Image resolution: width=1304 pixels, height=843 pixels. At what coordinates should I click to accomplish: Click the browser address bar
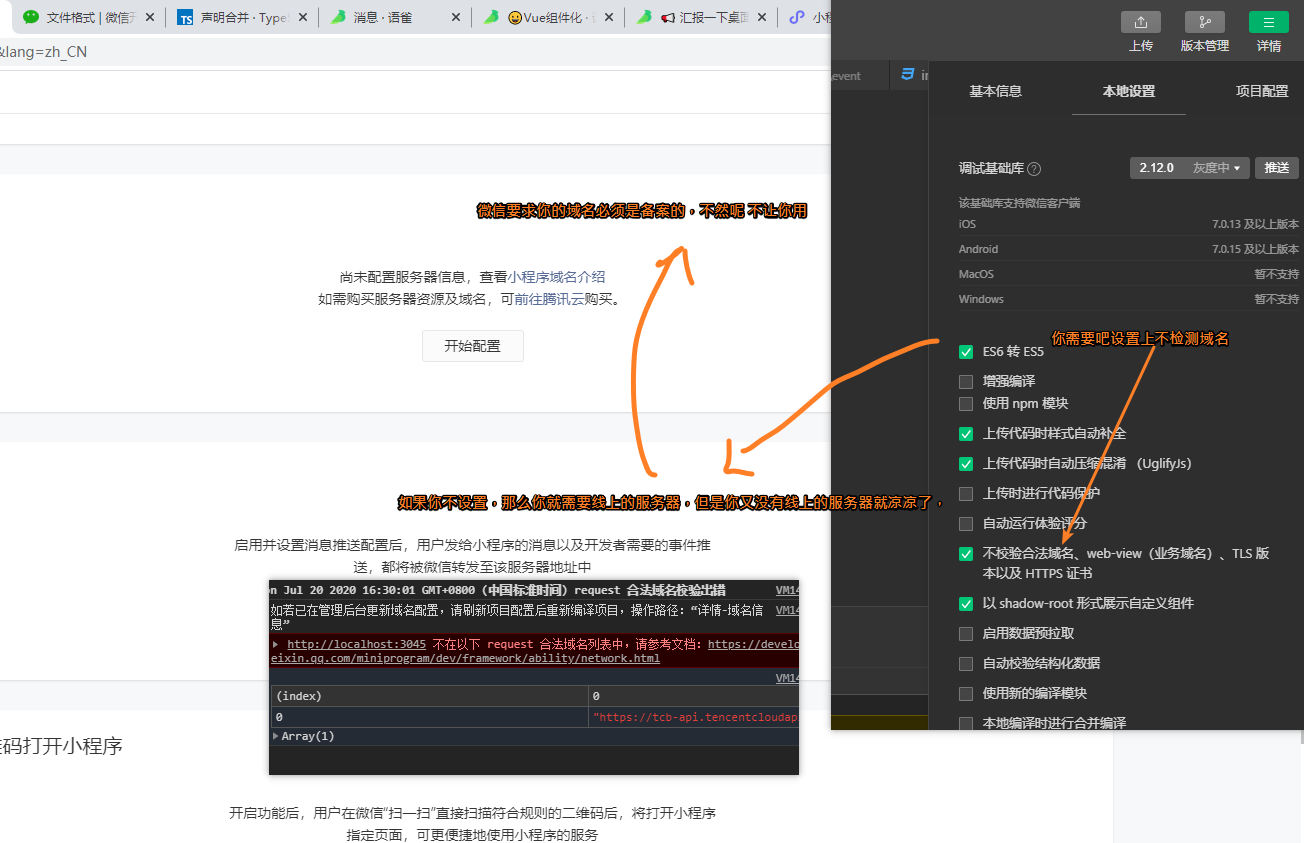coord(415,52)
